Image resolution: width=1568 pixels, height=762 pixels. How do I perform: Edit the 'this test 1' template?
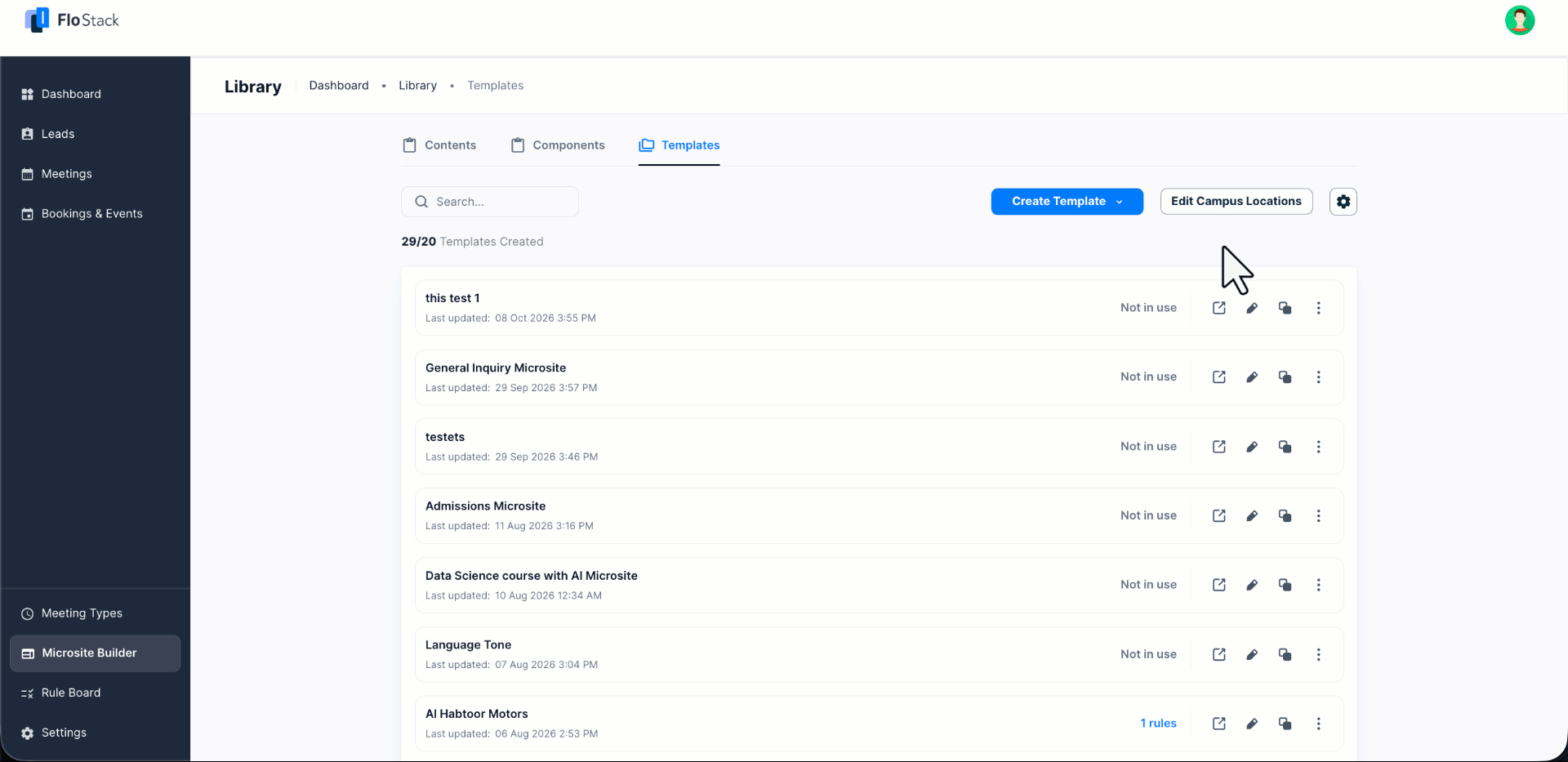coord(1252,308)
